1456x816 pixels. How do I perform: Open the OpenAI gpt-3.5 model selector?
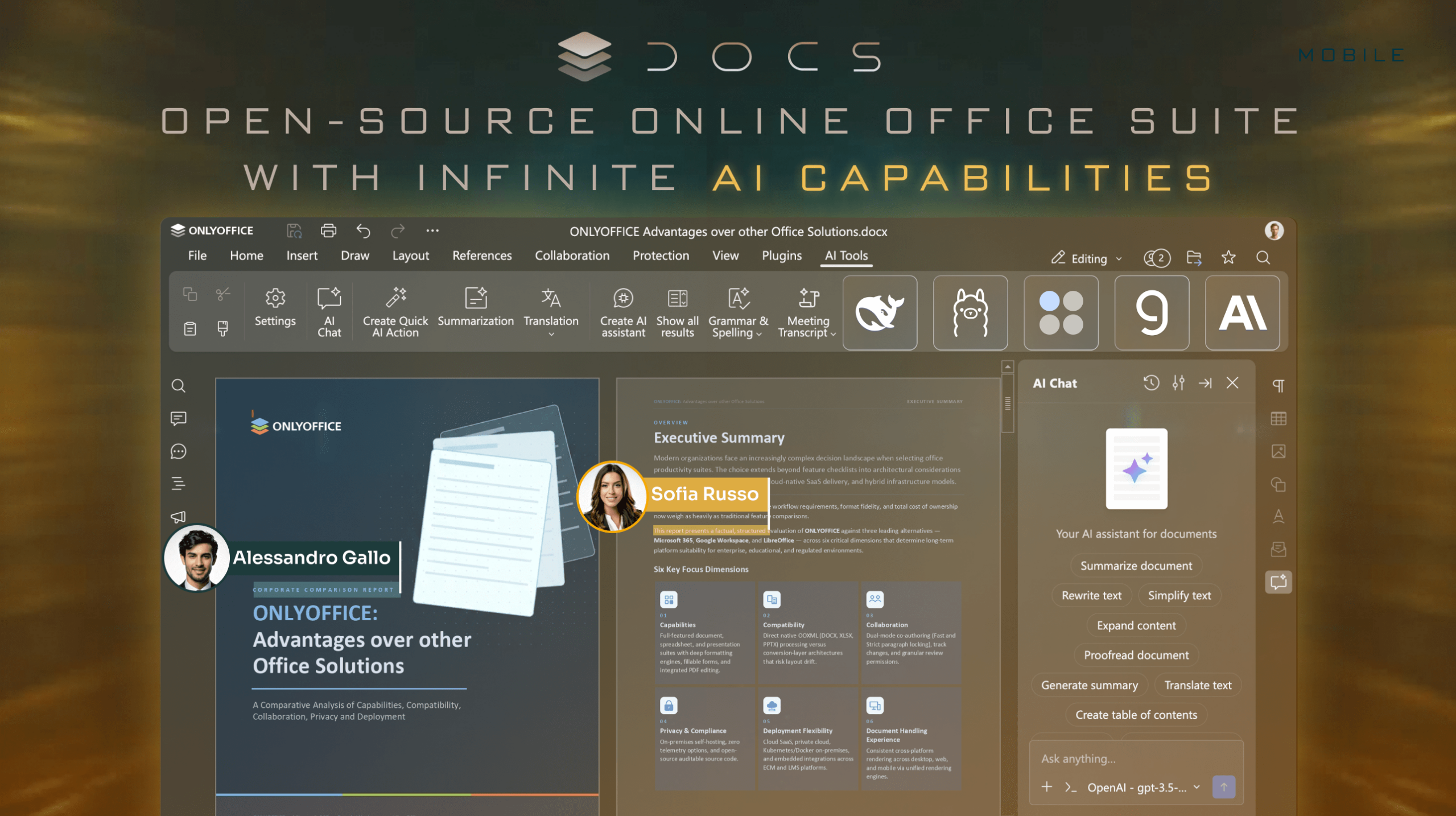[1143, 788]
